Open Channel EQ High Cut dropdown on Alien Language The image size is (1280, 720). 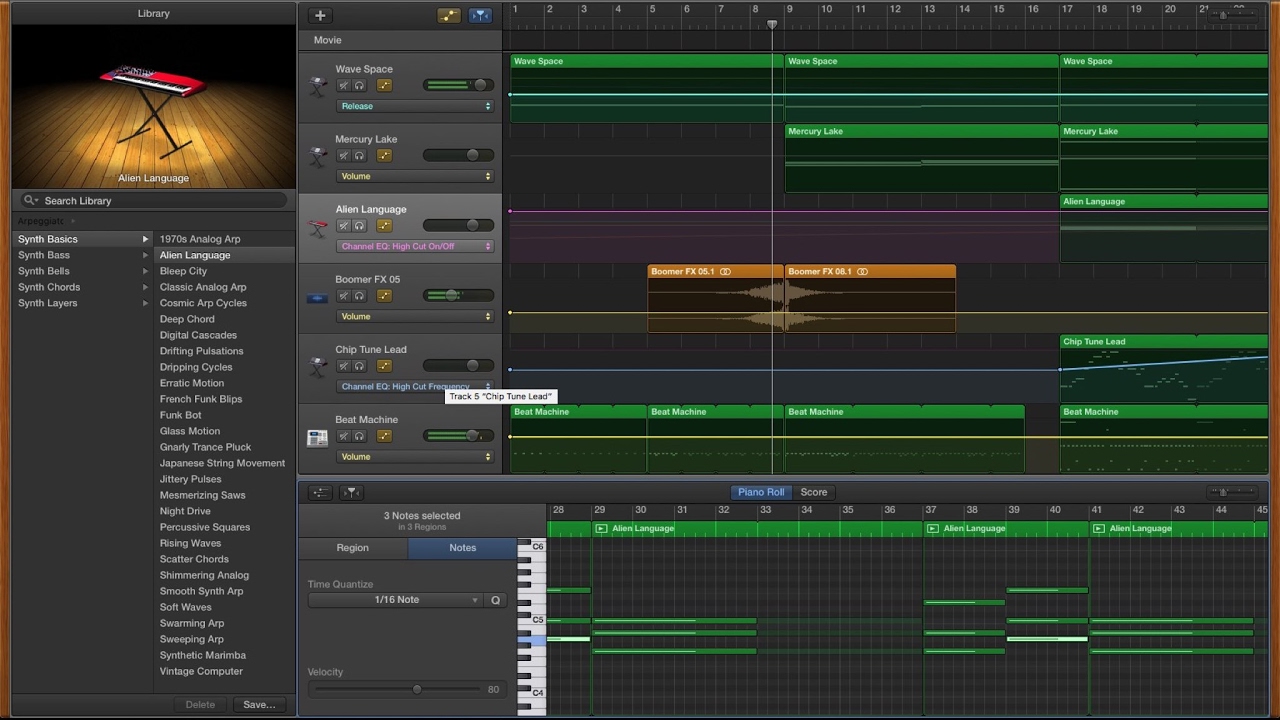(x=415, y=246)
